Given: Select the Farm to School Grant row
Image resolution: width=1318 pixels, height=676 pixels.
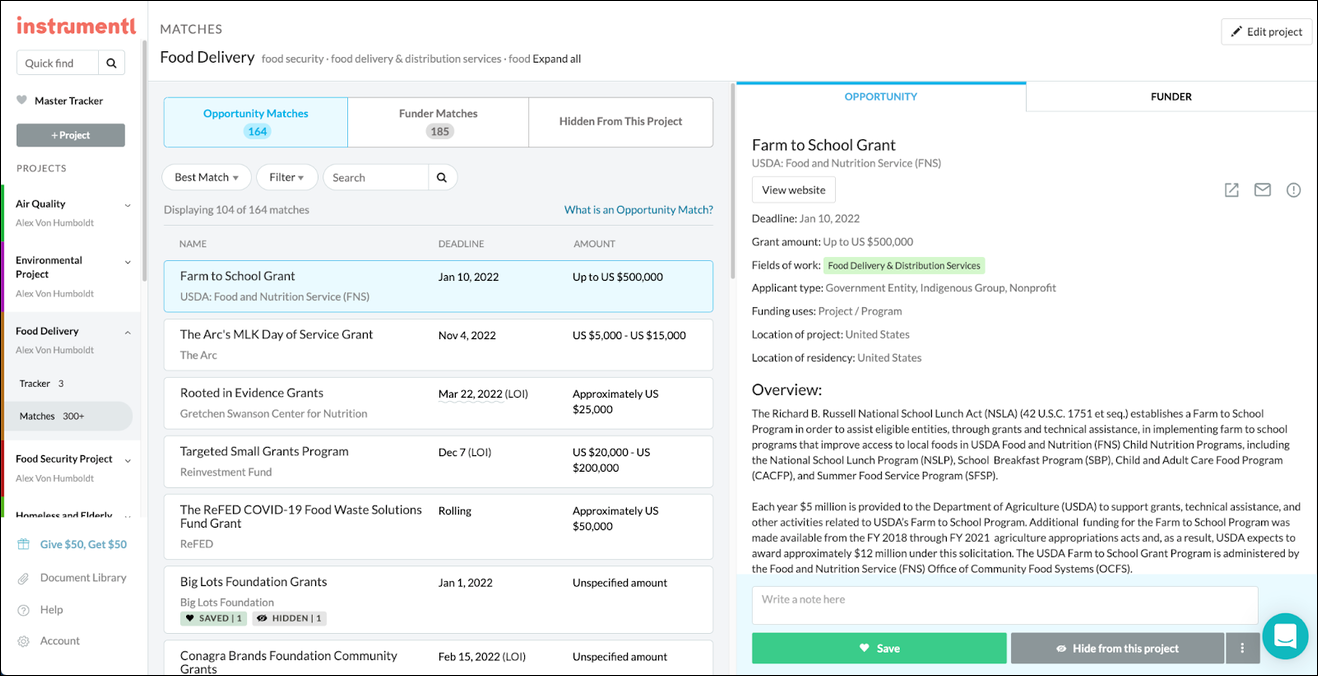Looking at the screenshot, I should pyautogui.click(x=438, y=286).
